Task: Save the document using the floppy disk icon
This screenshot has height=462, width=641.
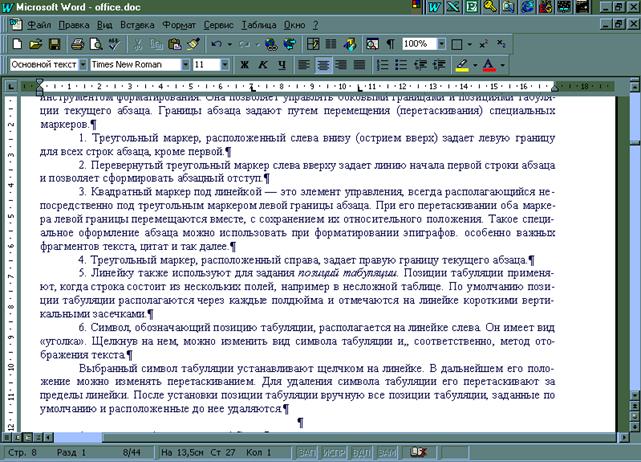Action: (54, 44)
